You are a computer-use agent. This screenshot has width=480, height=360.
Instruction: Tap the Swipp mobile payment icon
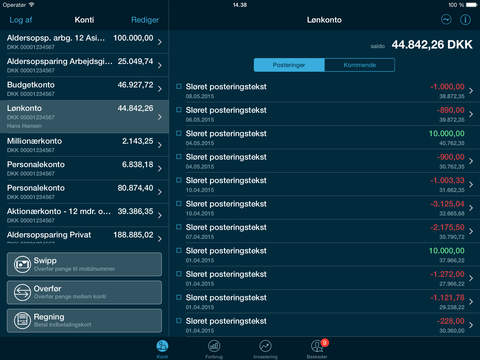(22, 264)
